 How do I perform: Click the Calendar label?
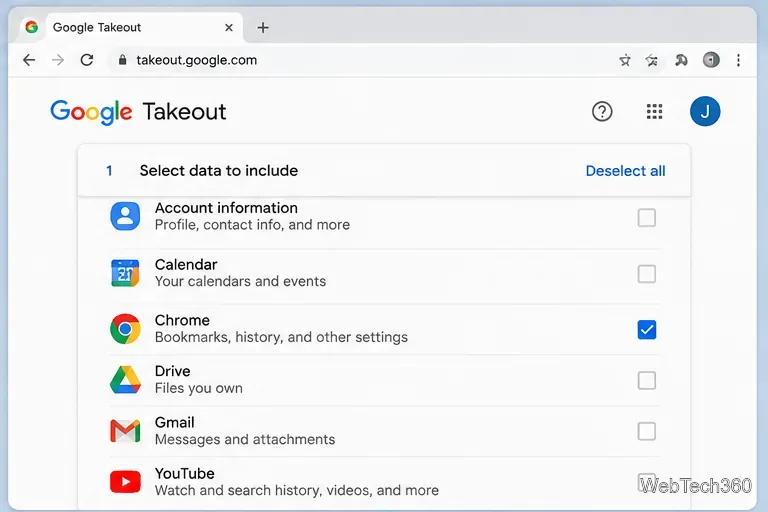[x=186, y=265]
